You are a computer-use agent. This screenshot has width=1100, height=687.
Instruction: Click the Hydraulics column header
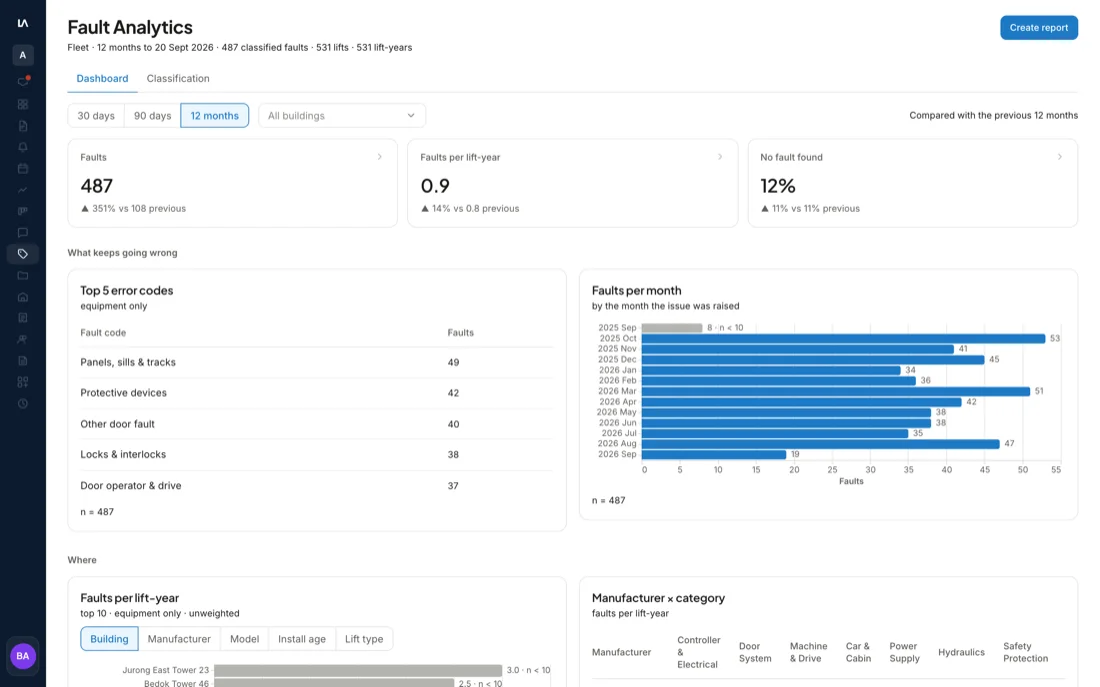[961, 652]
